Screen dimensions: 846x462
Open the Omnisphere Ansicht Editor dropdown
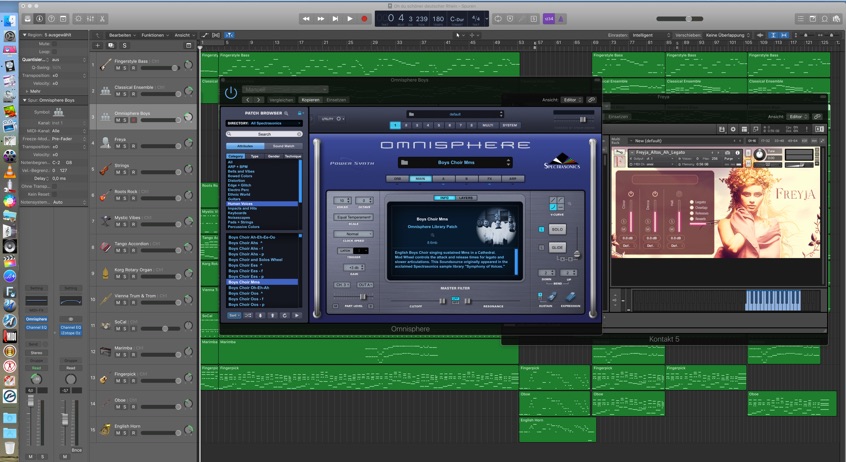(572, 100)
